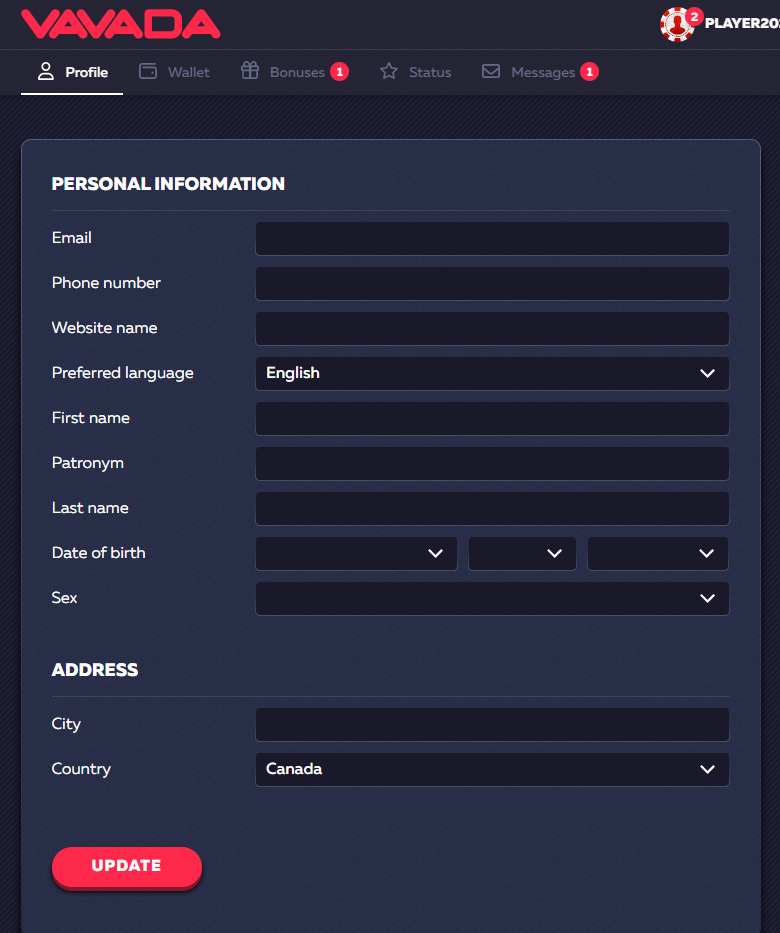Click the envelope Messages icon

tap(491, 72)
